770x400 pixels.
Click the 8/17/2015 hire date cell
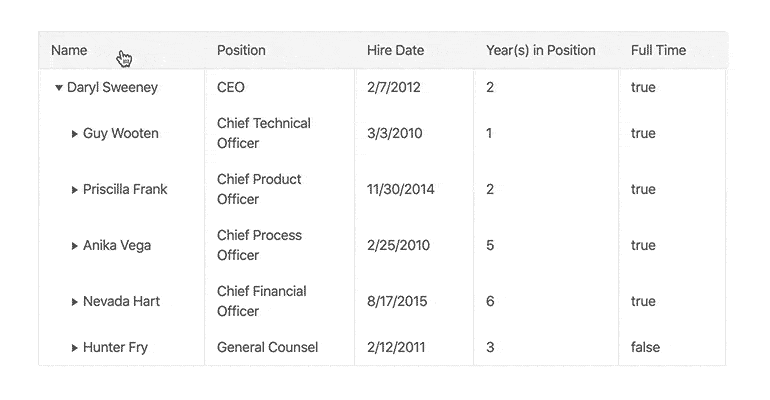(x=413, y=301)
